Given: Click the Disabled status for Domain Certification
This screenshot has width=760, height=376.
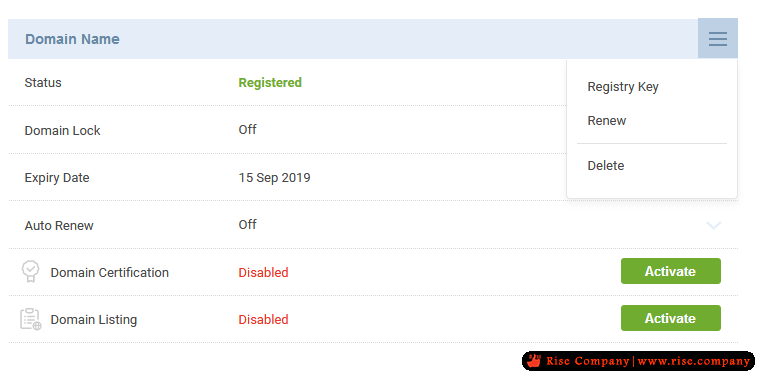Looking at the screenshot, I should click(263, 273).
